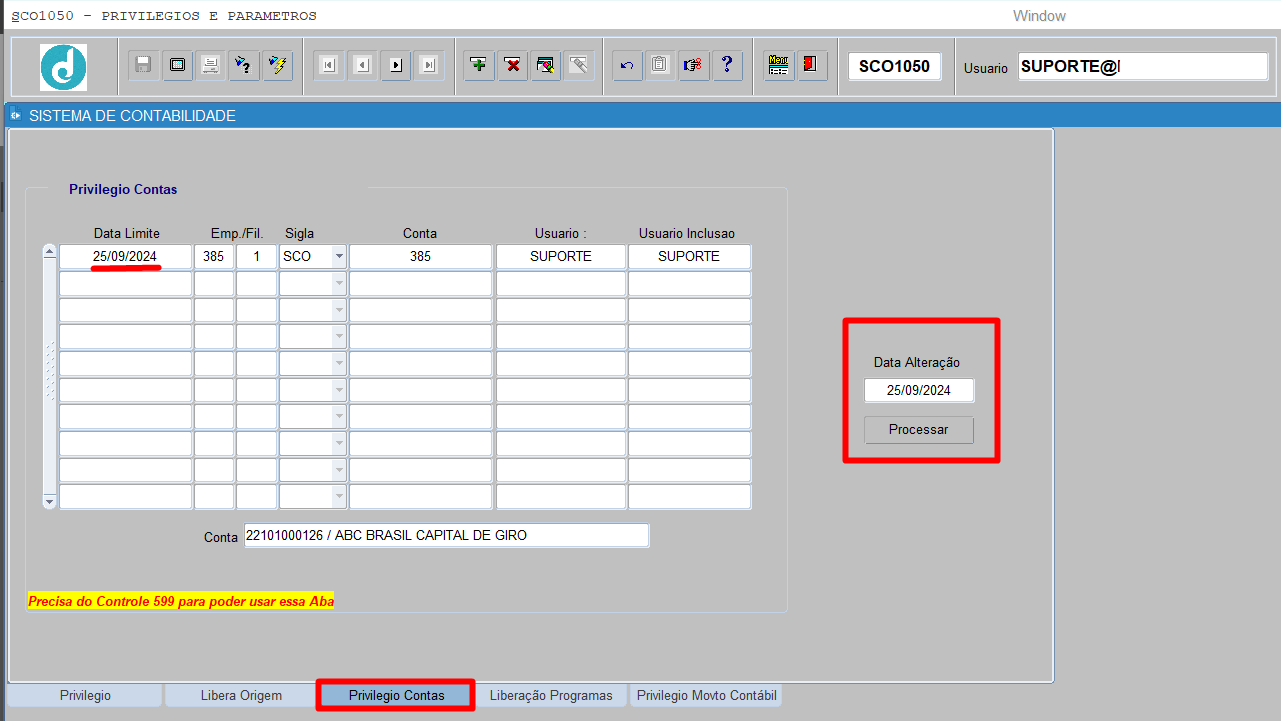Click the pointing-hand toolbar icon
Image resolution: width=1281 pixels, height=721 pixels.
(693, 65)
